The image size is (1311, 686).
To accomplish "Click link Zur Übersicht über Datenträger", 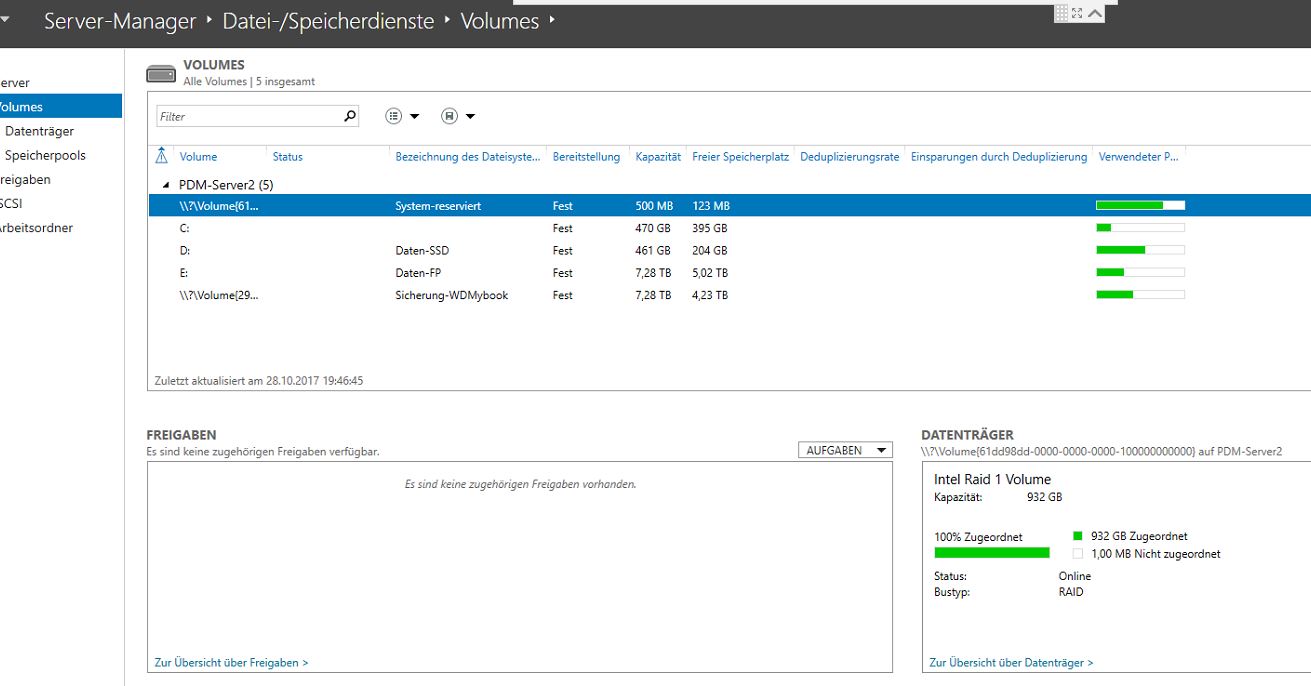I will click(1011, 662).
